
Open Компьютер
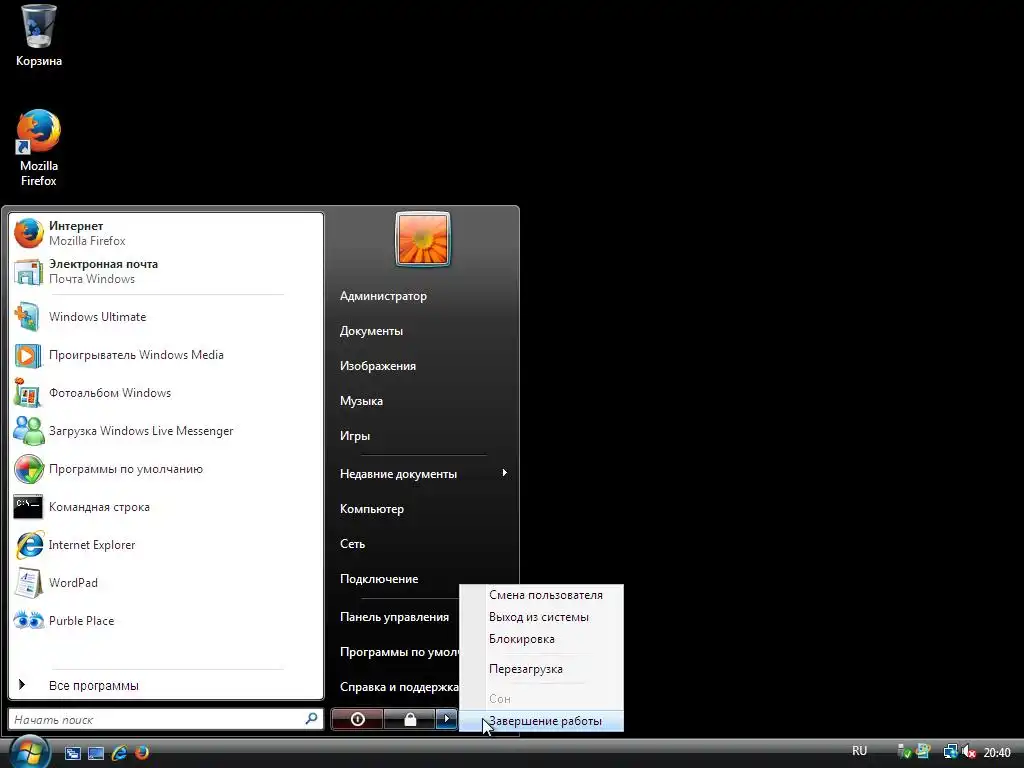pos(423,509)
